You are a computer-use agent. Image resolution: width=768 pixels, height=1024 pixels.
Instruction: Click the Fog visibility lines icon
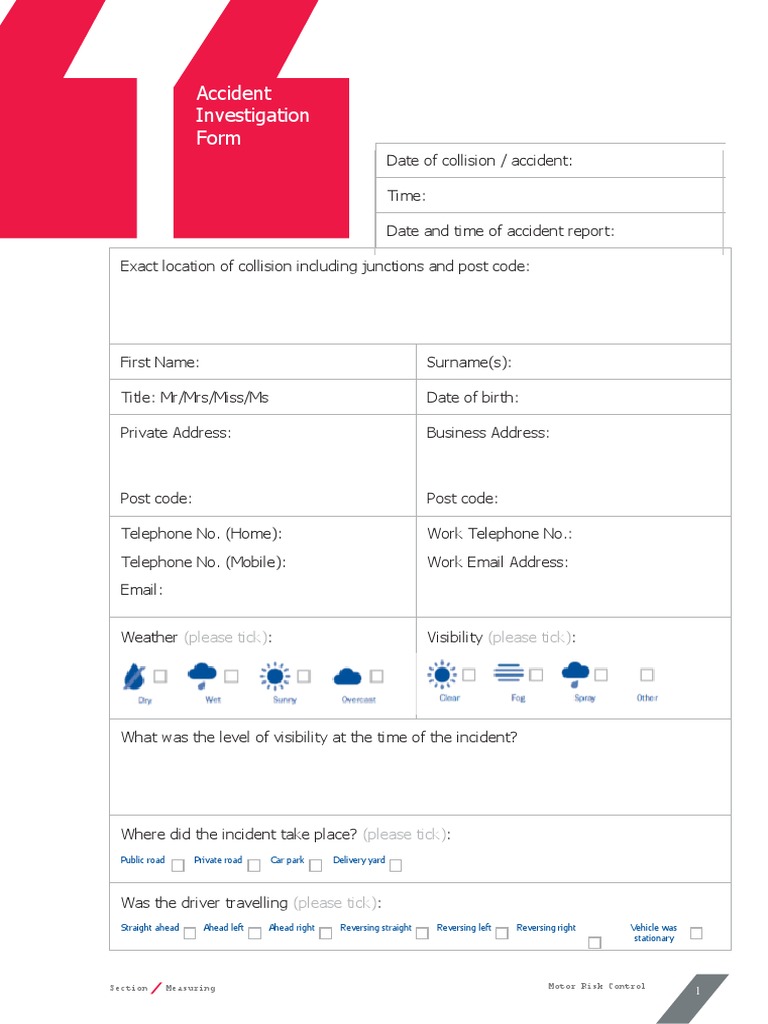(509, 673)
